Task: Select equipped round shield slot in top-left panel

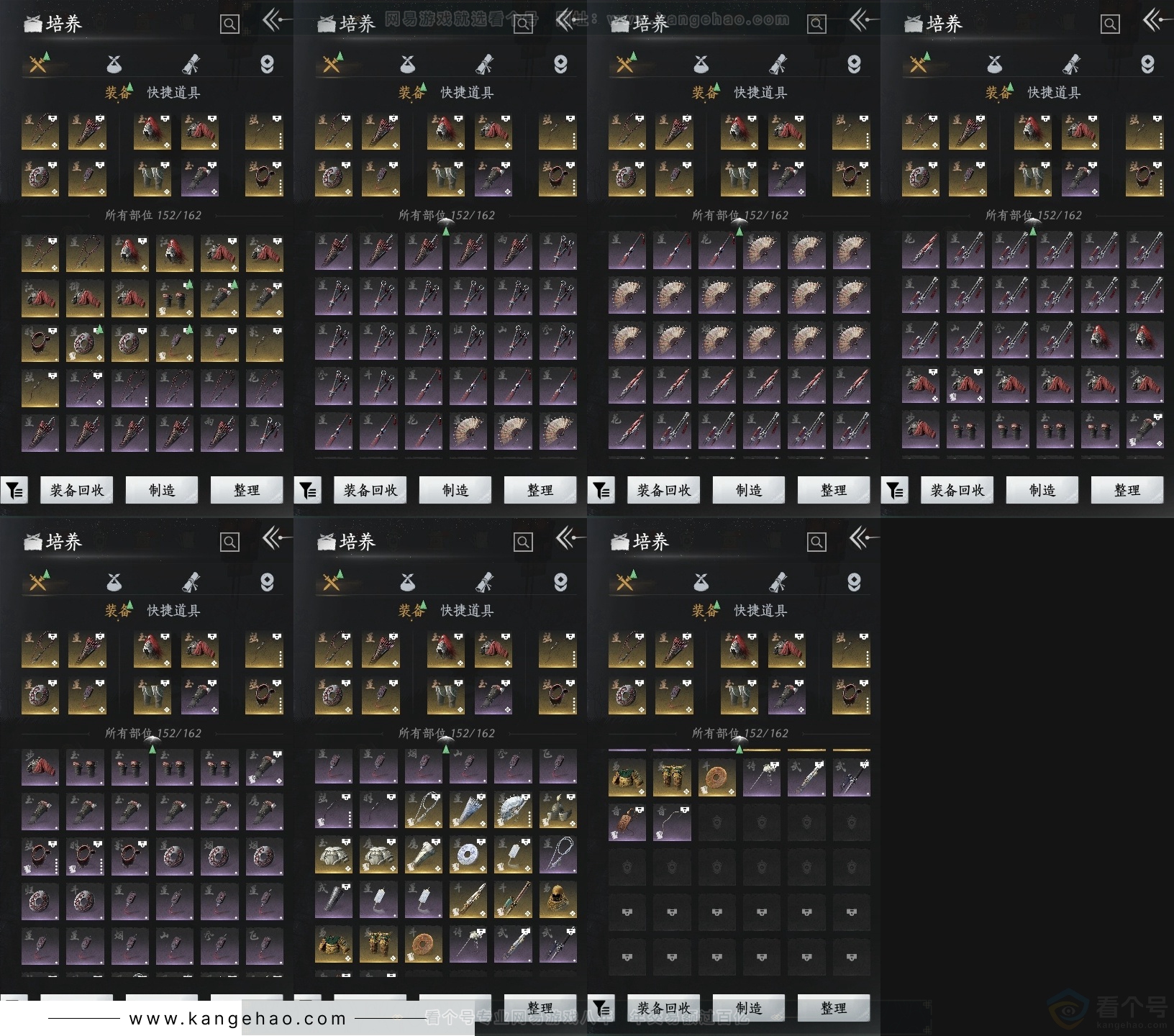Action: (x=40, y=178)
